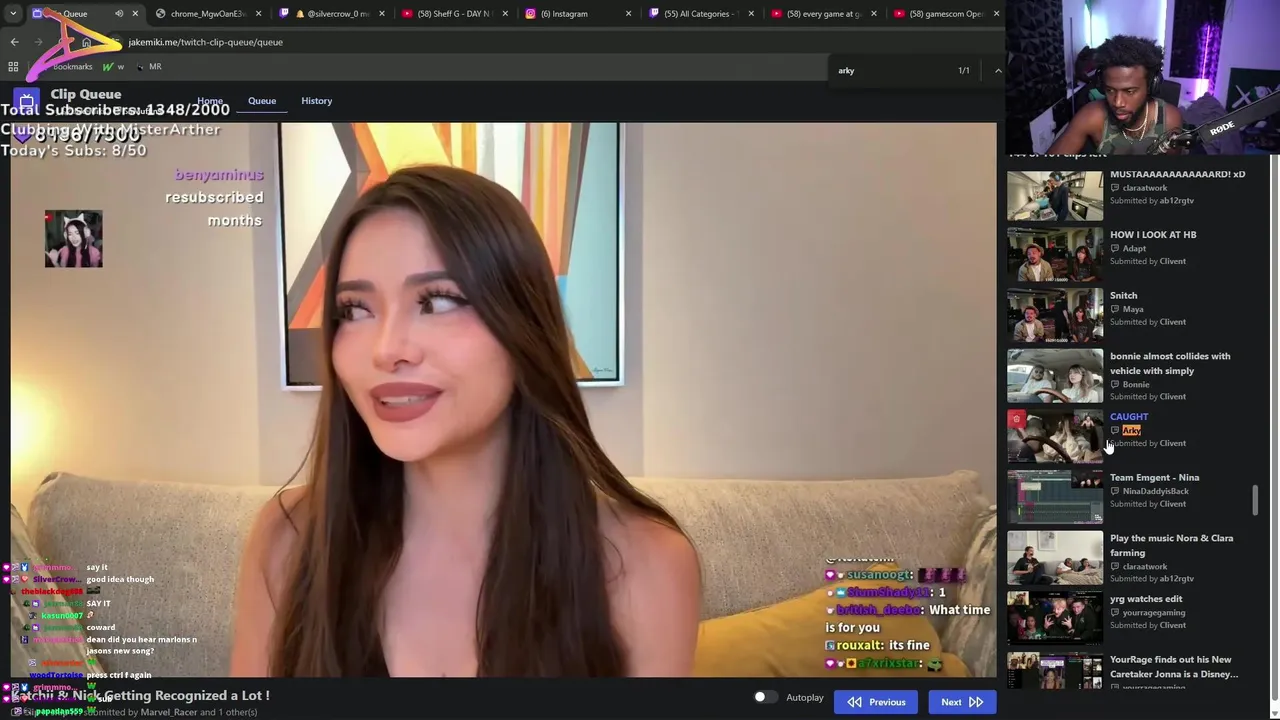This screenshot has height=720, width=1280.
Task: Close the gamescom Opening tab
Action: pyautogui.click(x=997, y=13)
